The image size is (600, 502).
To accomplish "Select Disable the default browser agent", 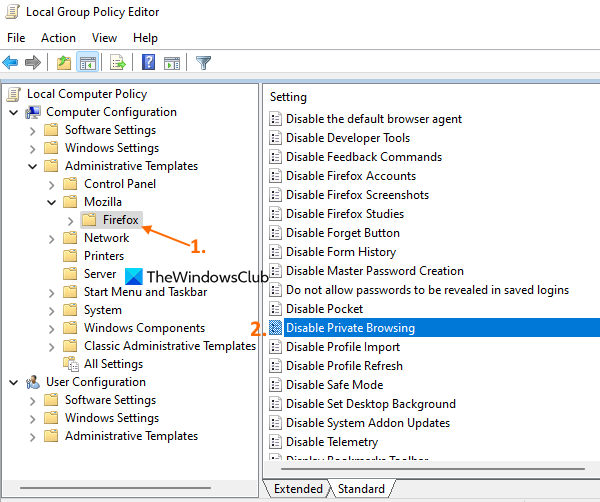I will click(x=374, y=119).
